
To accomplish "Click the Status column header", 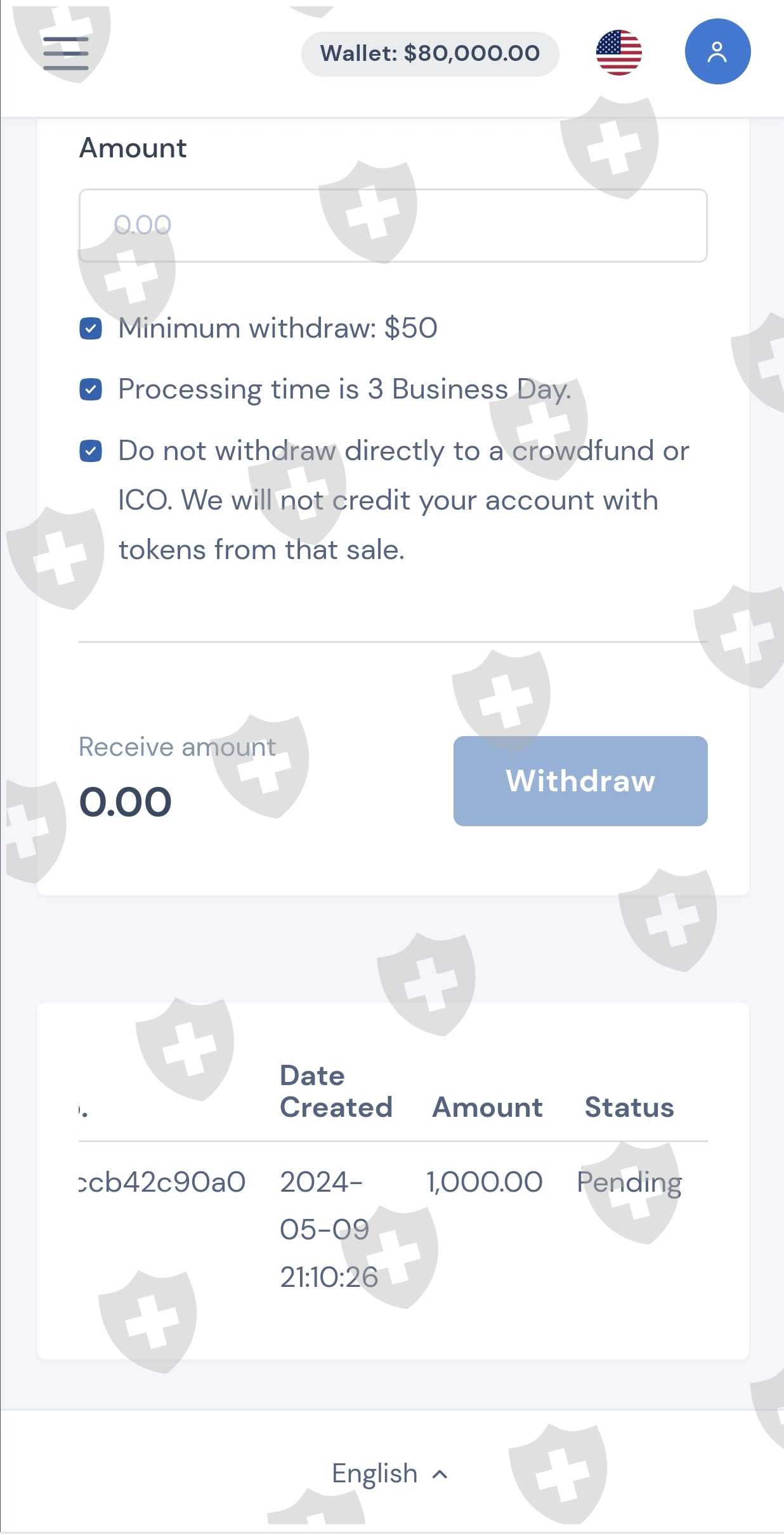I will point(629,1107).
